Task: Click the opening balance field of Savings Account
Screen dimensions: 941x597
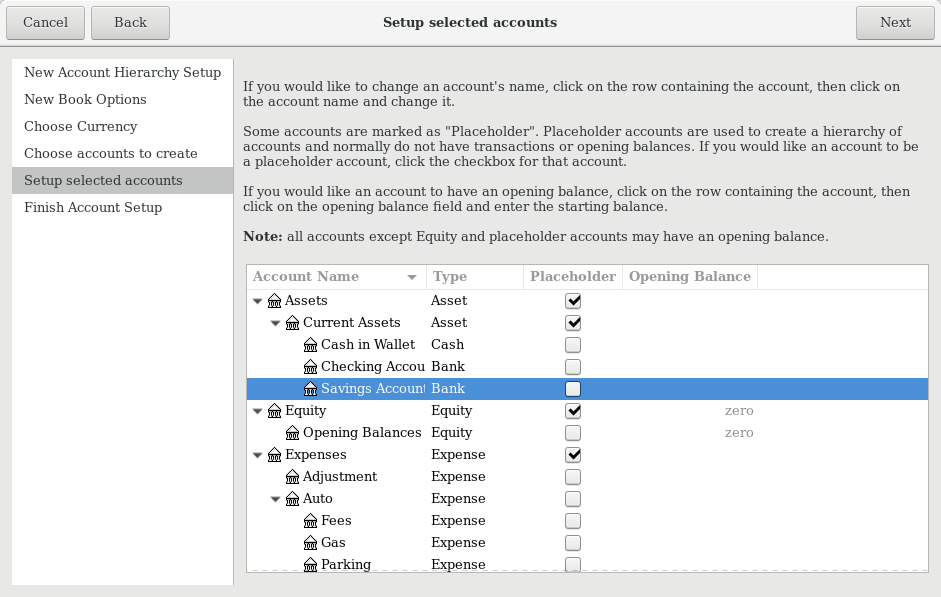Action: pyautogui.click(x=689, y=389)
